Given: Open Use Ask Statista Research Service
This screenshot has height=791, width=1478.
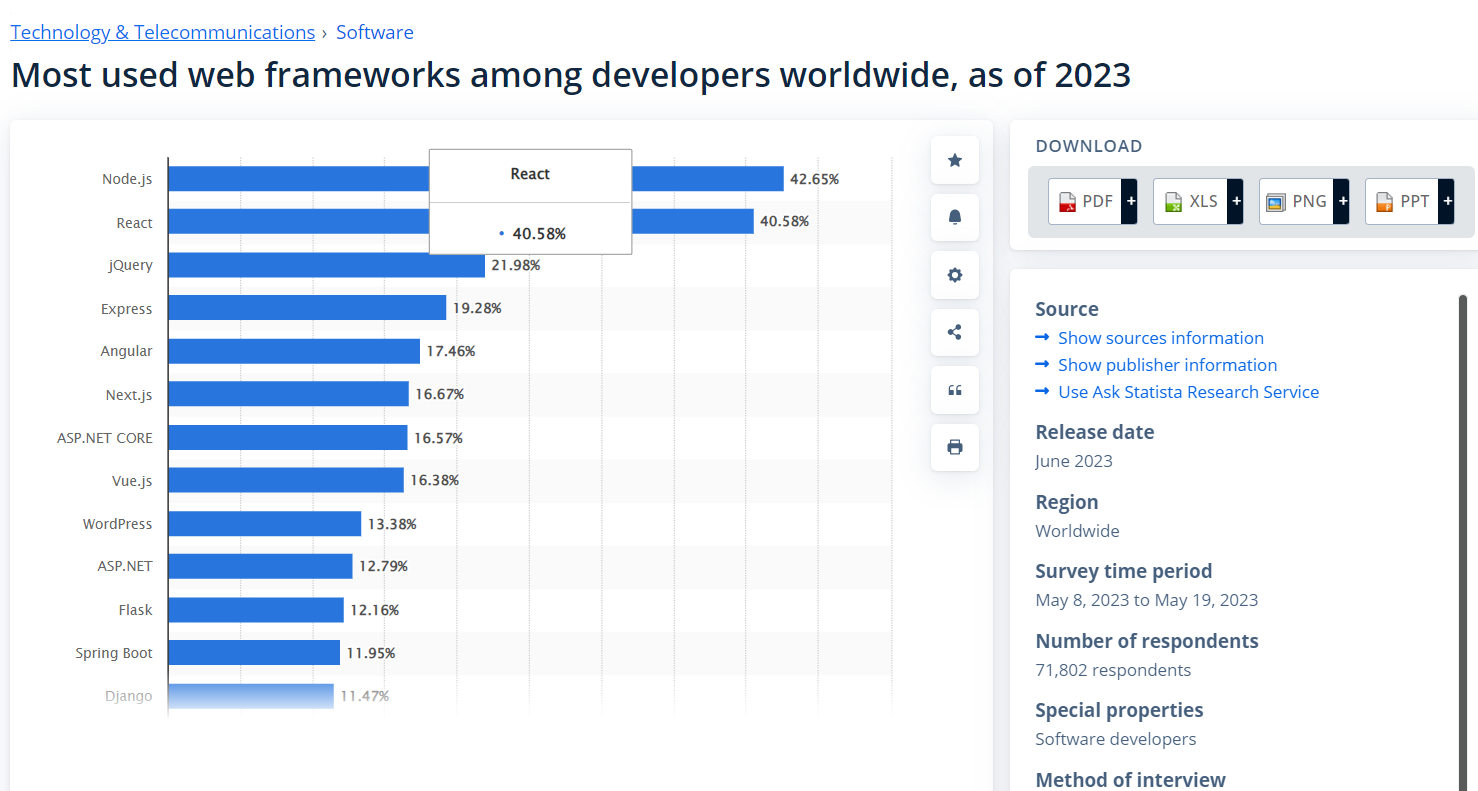Looking at the screenshot, I should coord(1188,392).
